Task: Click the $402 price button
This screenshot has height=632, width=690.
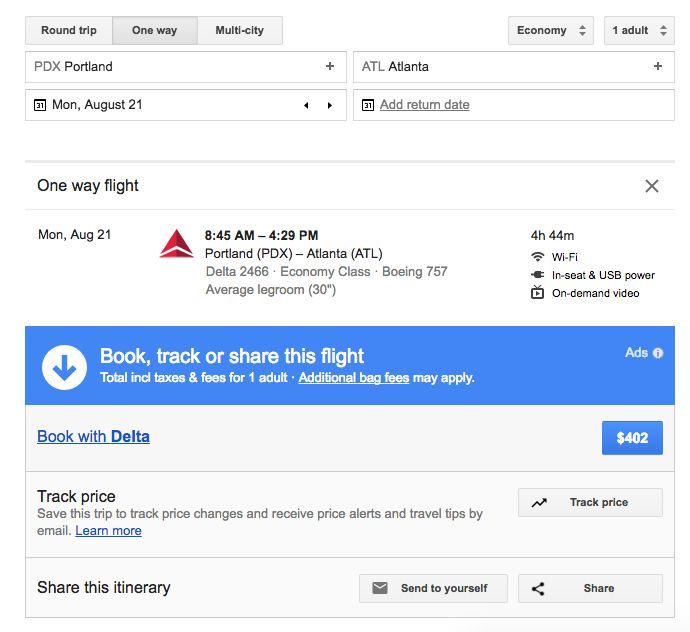Action: coord(632,438)
